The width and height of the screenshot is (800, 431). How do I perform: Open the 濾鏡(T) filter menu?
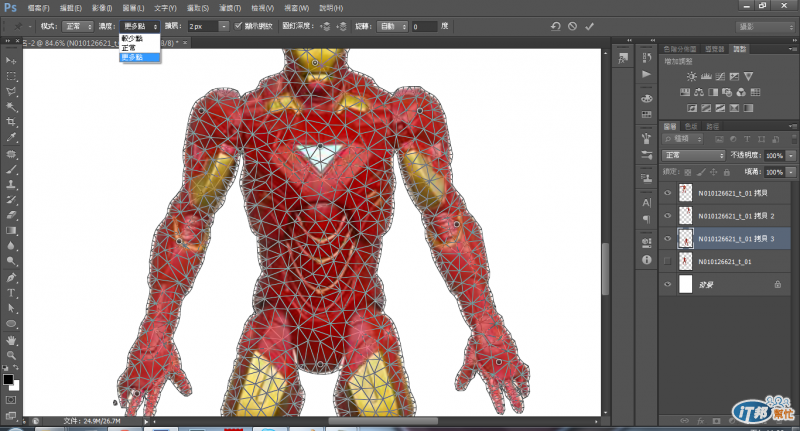pyautogui.click(x=230, y=8)
